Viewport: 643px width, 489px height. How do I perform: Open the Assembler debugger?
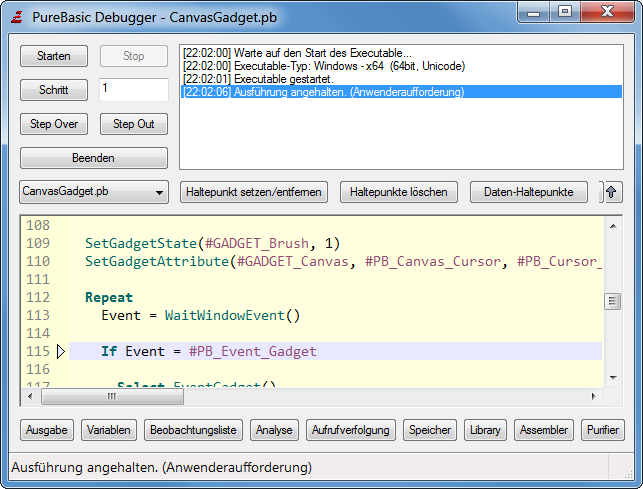544,430
